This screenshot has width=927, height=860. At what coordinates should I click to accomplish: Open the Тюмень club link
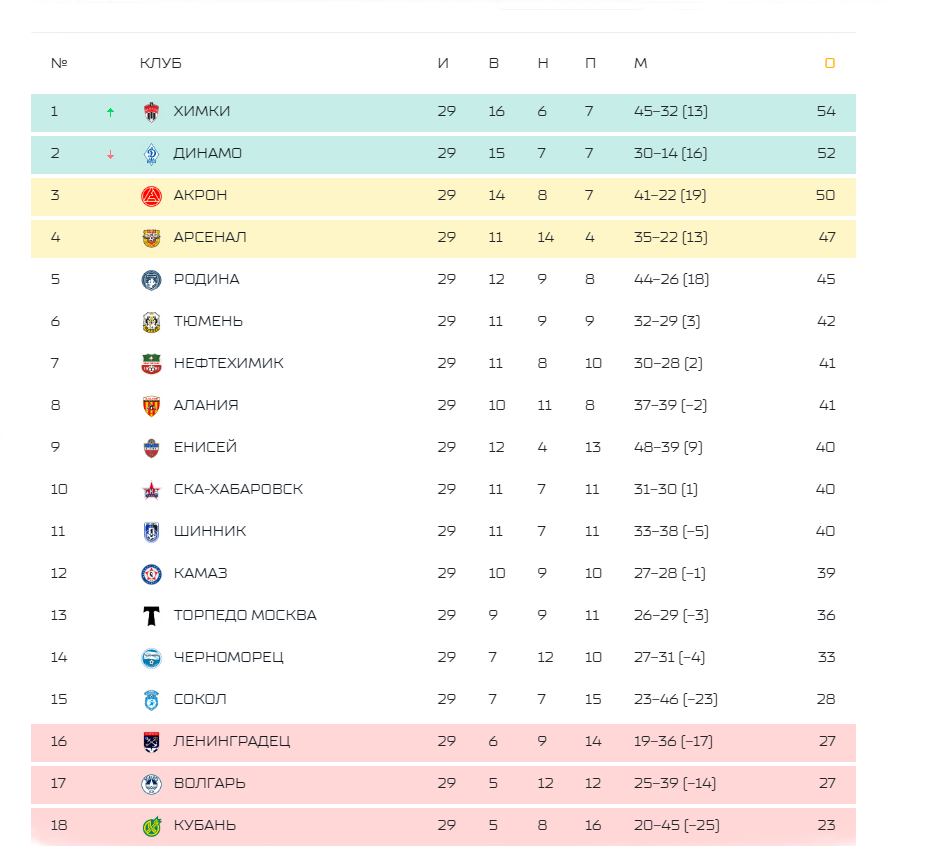208,321
